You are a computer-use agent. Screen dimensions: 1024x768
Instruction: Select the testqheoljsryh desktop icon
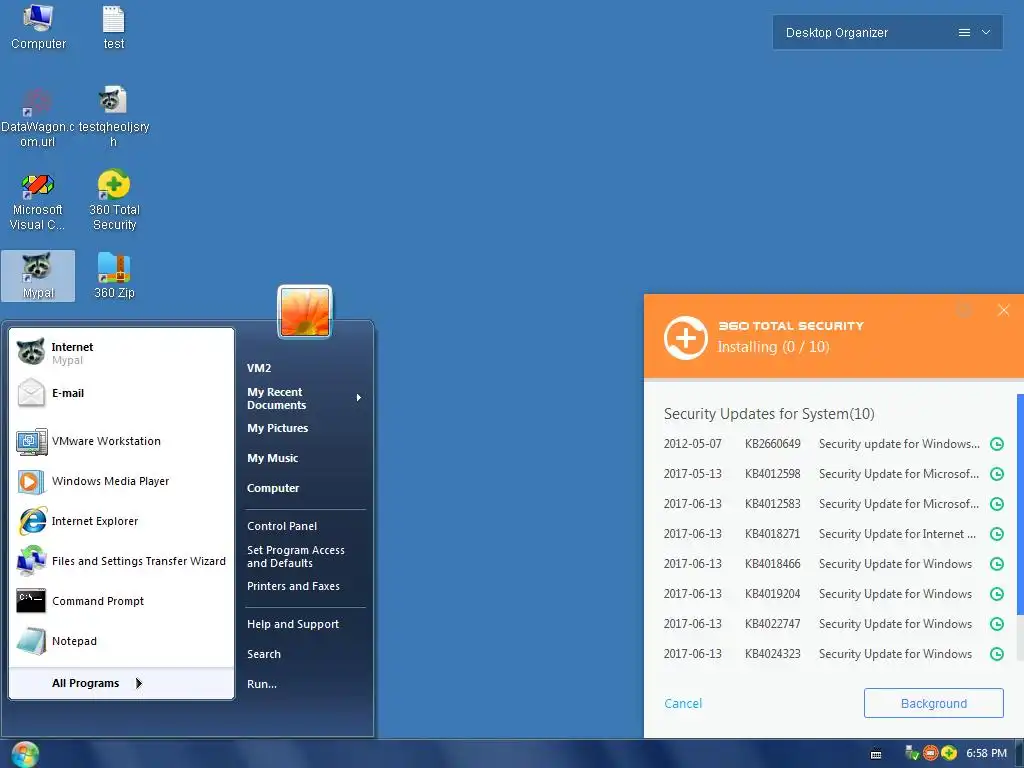tap(114, 118)
